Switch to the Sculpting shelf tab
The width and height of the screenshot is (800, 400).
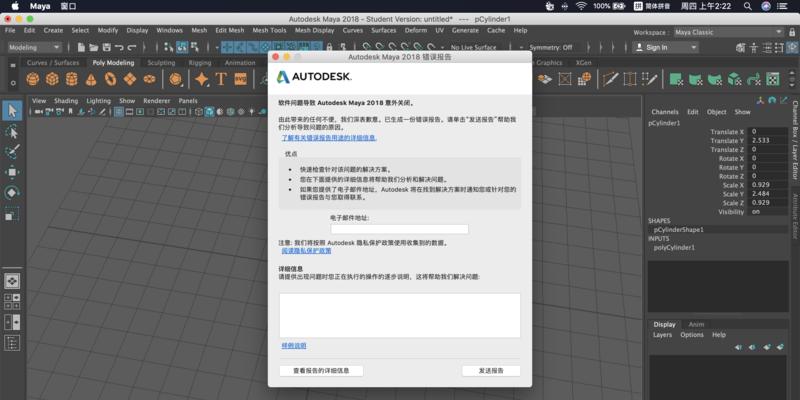coord(161,63)
